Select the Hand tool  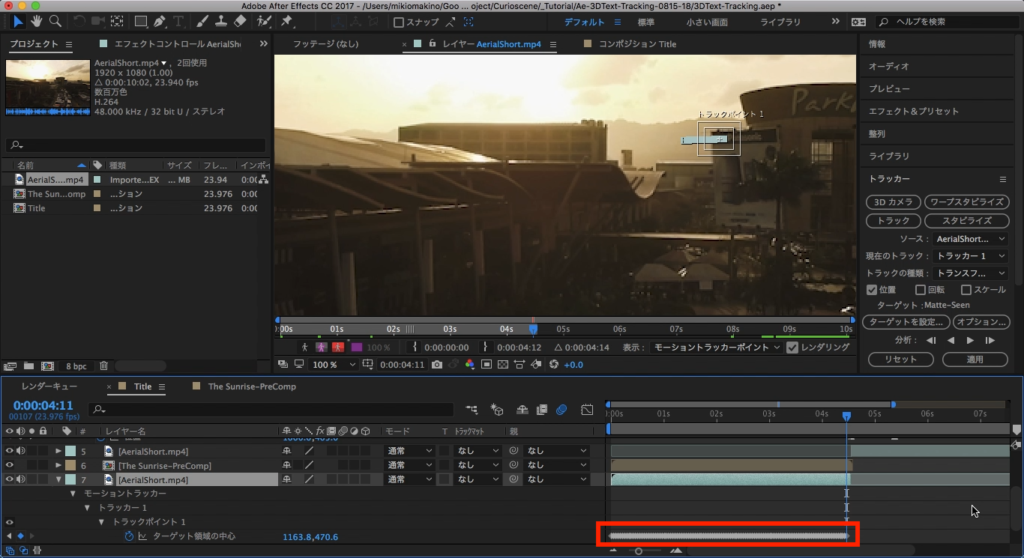pyautogui.click(x=37, y=21)
